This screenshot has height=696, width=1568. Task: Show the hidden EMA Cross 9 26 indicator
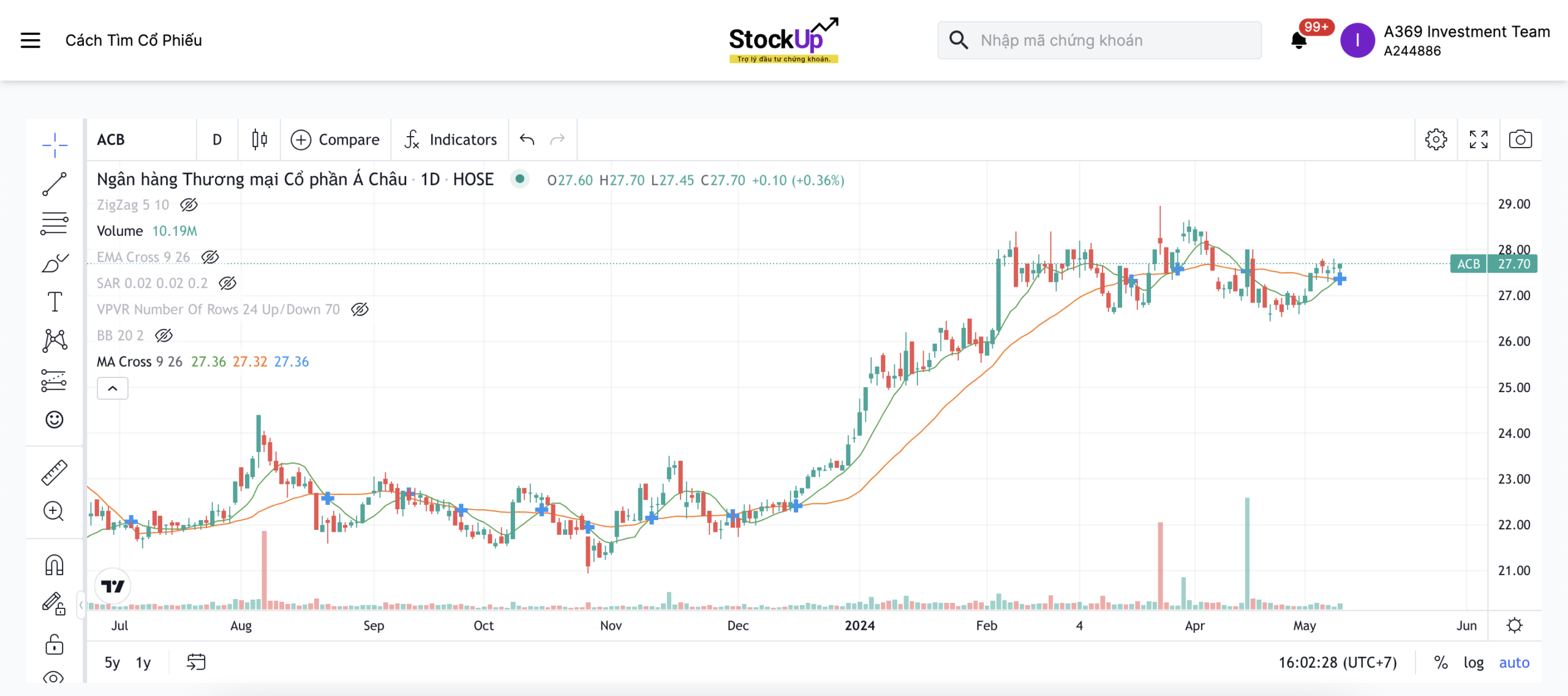click(210, 257)
